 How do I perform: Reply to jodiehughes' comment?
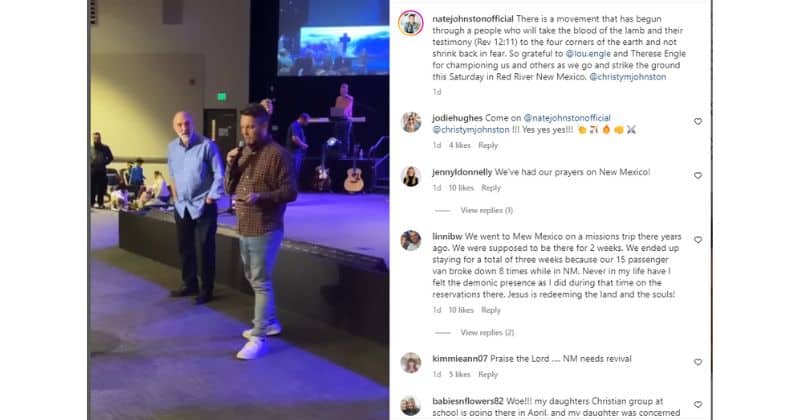488,145
